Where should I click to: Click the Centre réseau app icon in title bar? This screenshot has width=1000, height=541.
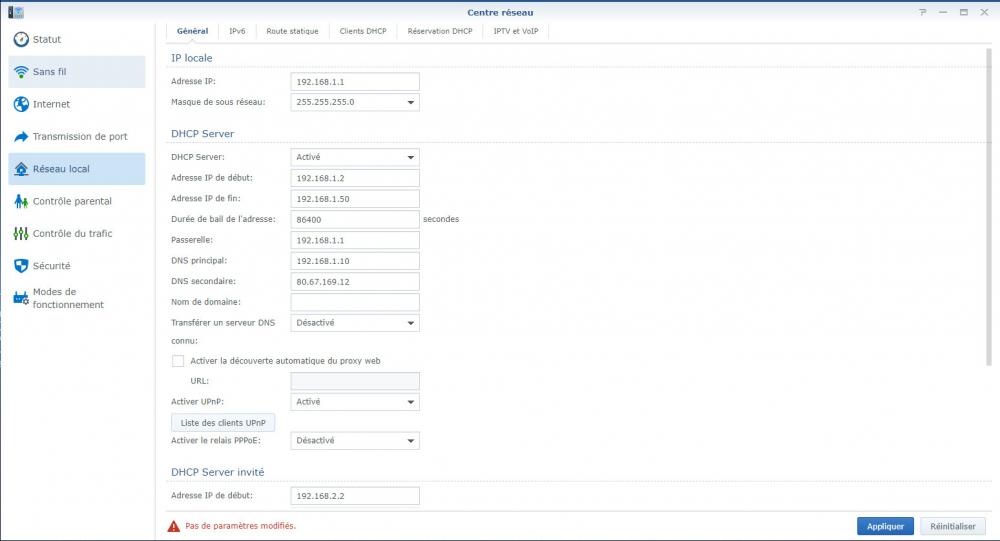tap(16, 12)
